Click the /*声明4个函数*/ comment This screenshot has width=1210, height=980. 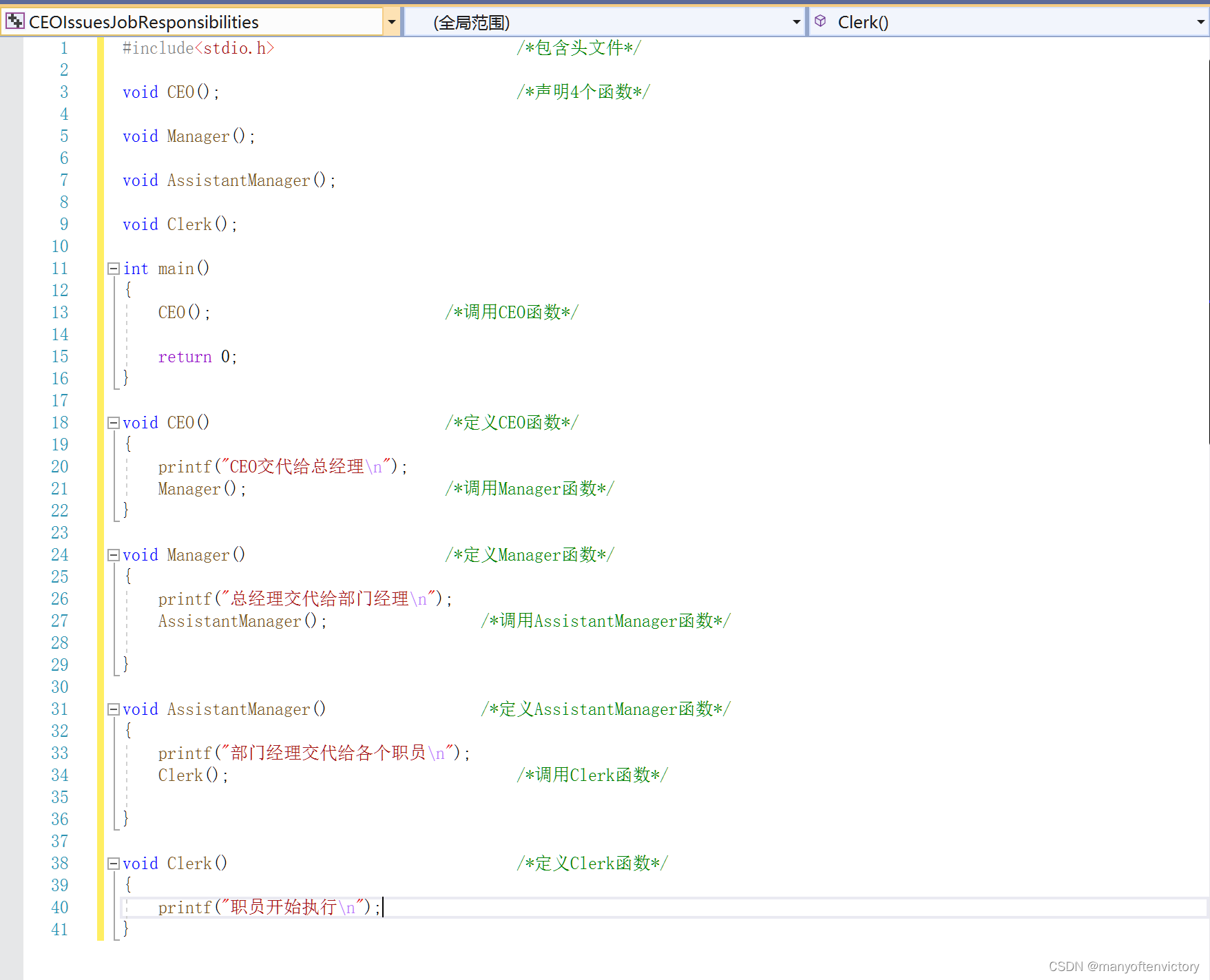pyautogui.click(x=583, y=92)
